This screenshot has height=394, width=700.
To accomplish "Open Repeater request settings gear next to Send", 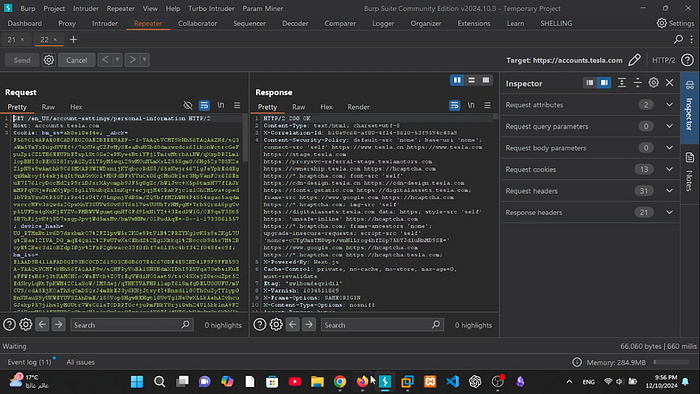I will point(49,60).
